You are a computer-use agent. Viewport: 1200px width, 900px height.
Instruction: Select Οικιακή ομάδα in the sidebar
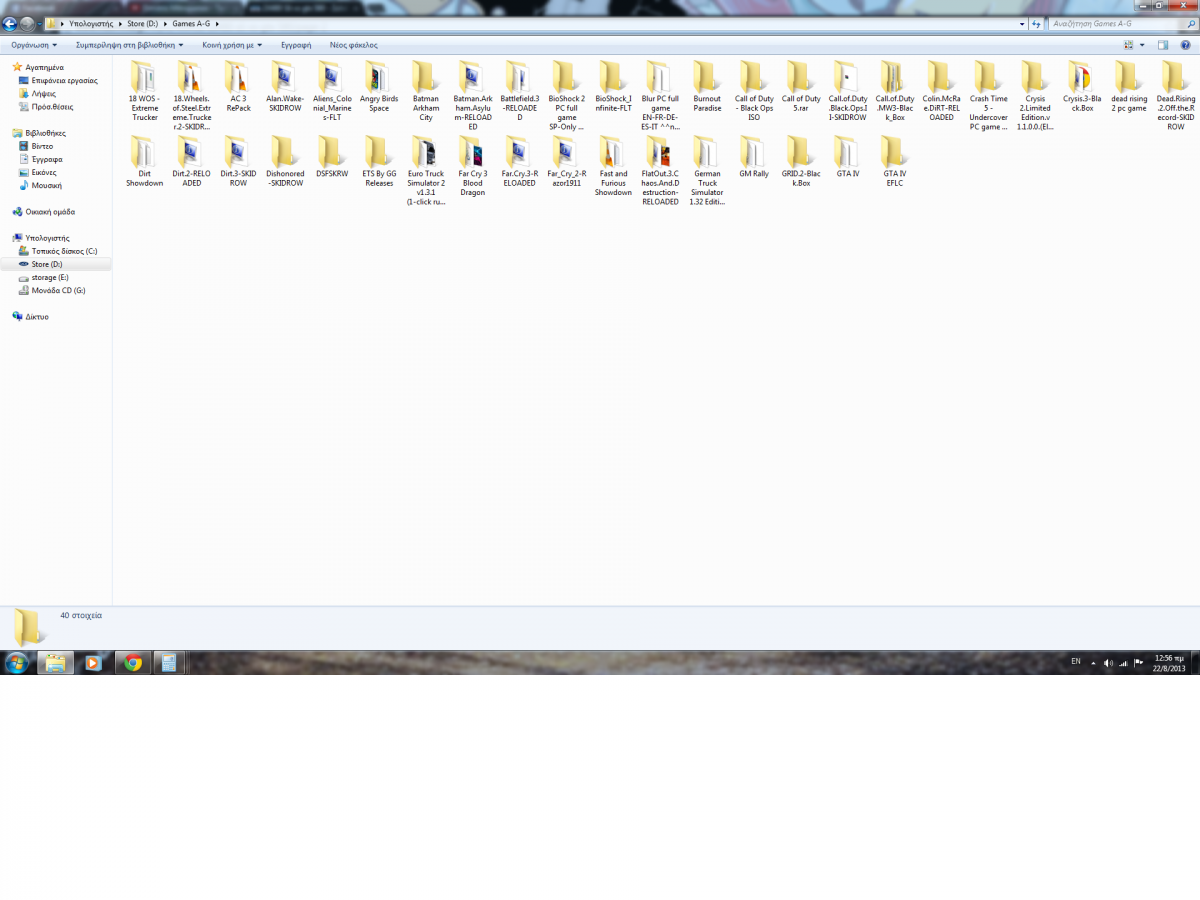(50, 211)
